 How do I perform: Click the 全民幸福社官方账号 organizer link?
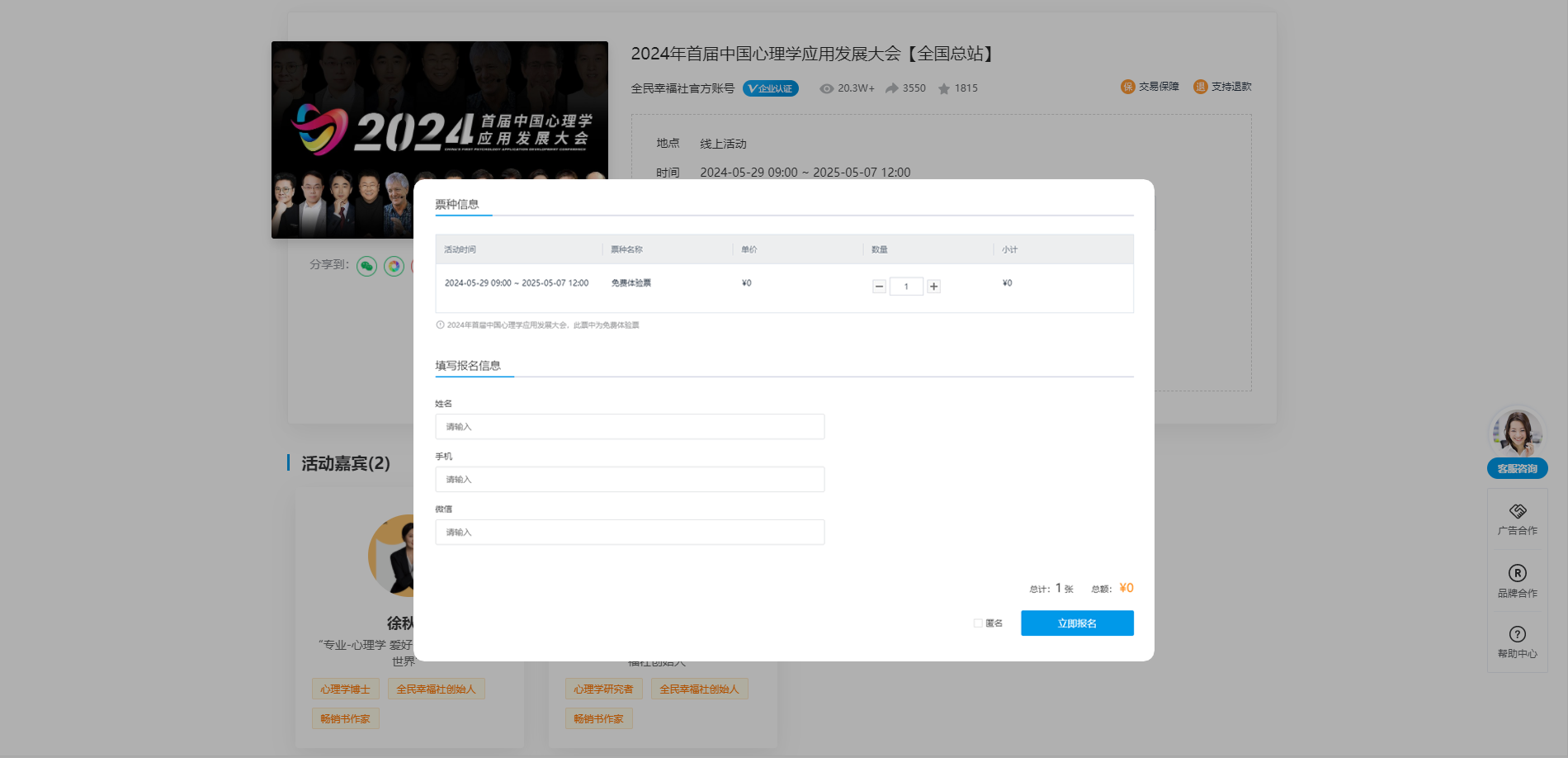click(682, 88)
